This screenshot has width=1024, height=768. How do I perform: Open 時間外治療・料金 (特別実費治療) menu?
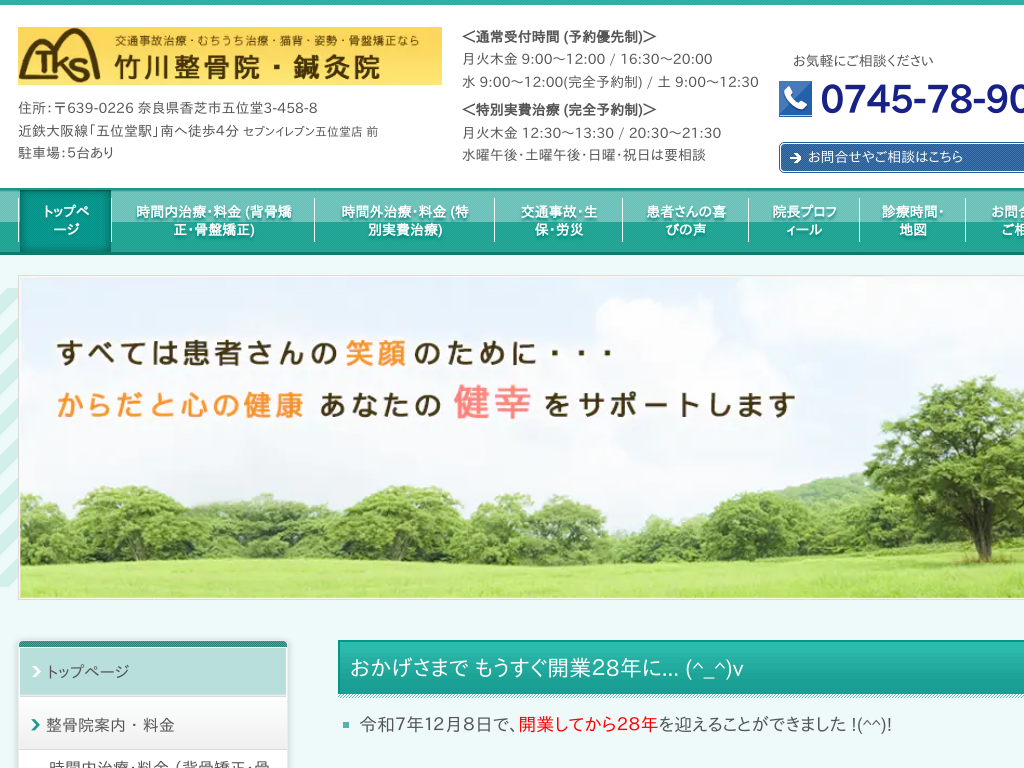coord(405,220)
